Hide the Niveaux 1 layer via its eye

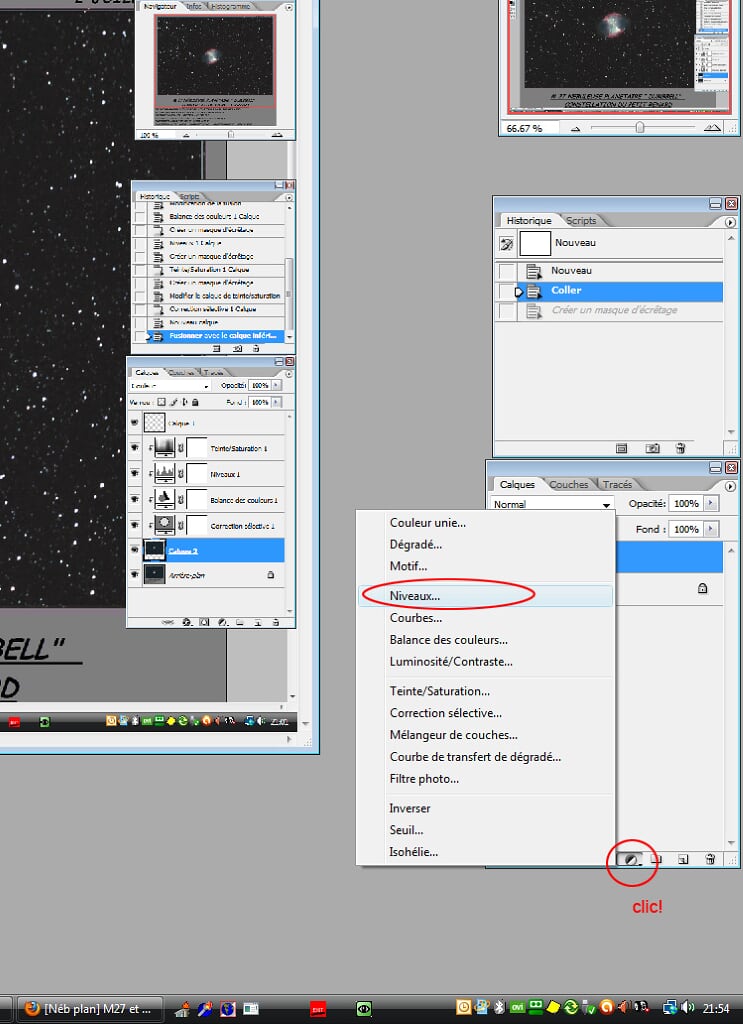[x=134, y=473]
